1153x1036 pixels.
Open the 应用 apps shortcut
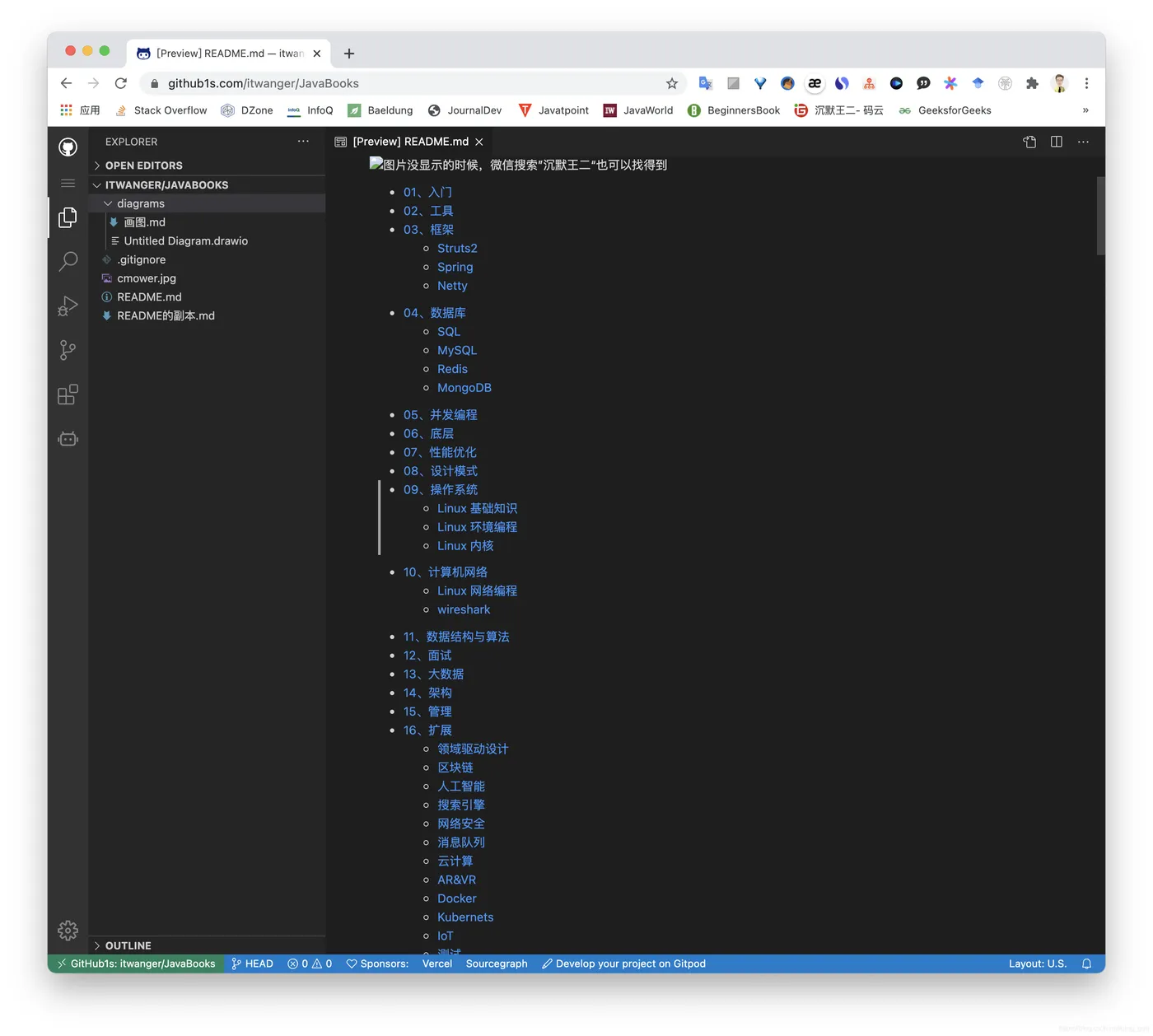tap(80, 110)
